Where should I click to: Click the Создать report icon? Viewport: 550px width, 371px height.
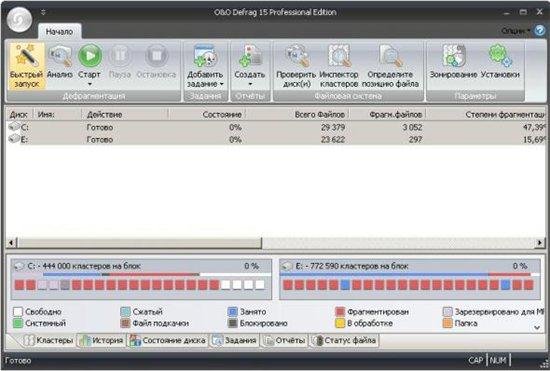click(x=250, y=55)
